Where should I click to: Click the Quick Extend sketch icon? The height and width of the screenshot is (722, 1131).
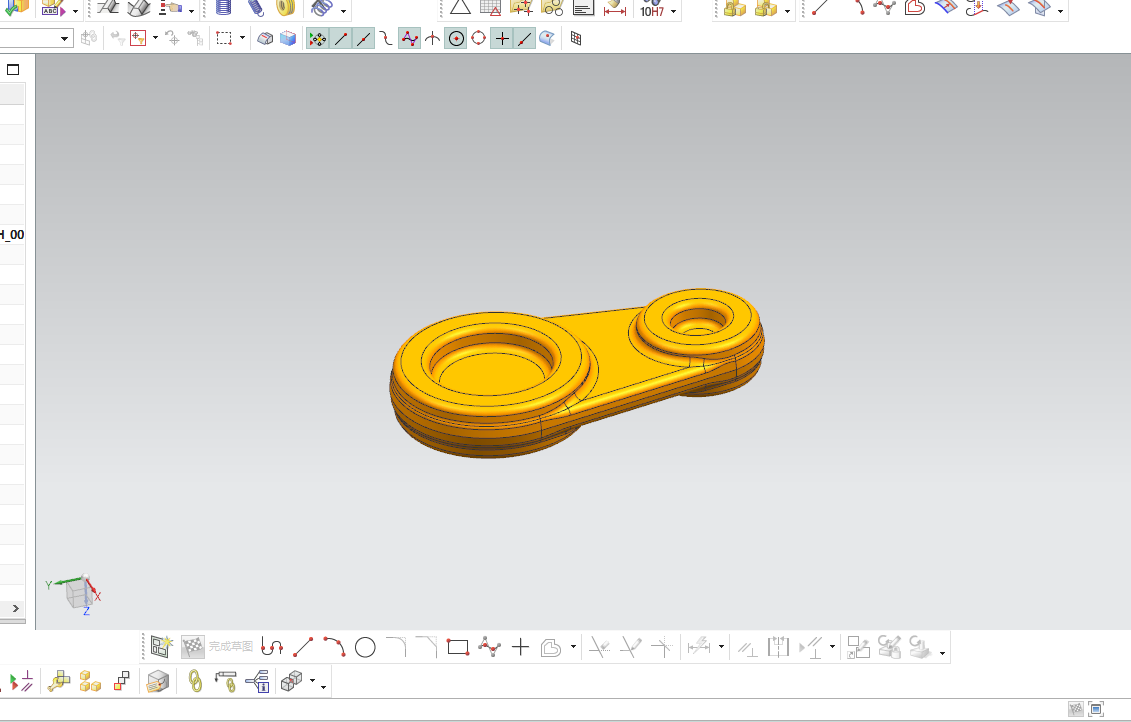click(x=630, y=647)
